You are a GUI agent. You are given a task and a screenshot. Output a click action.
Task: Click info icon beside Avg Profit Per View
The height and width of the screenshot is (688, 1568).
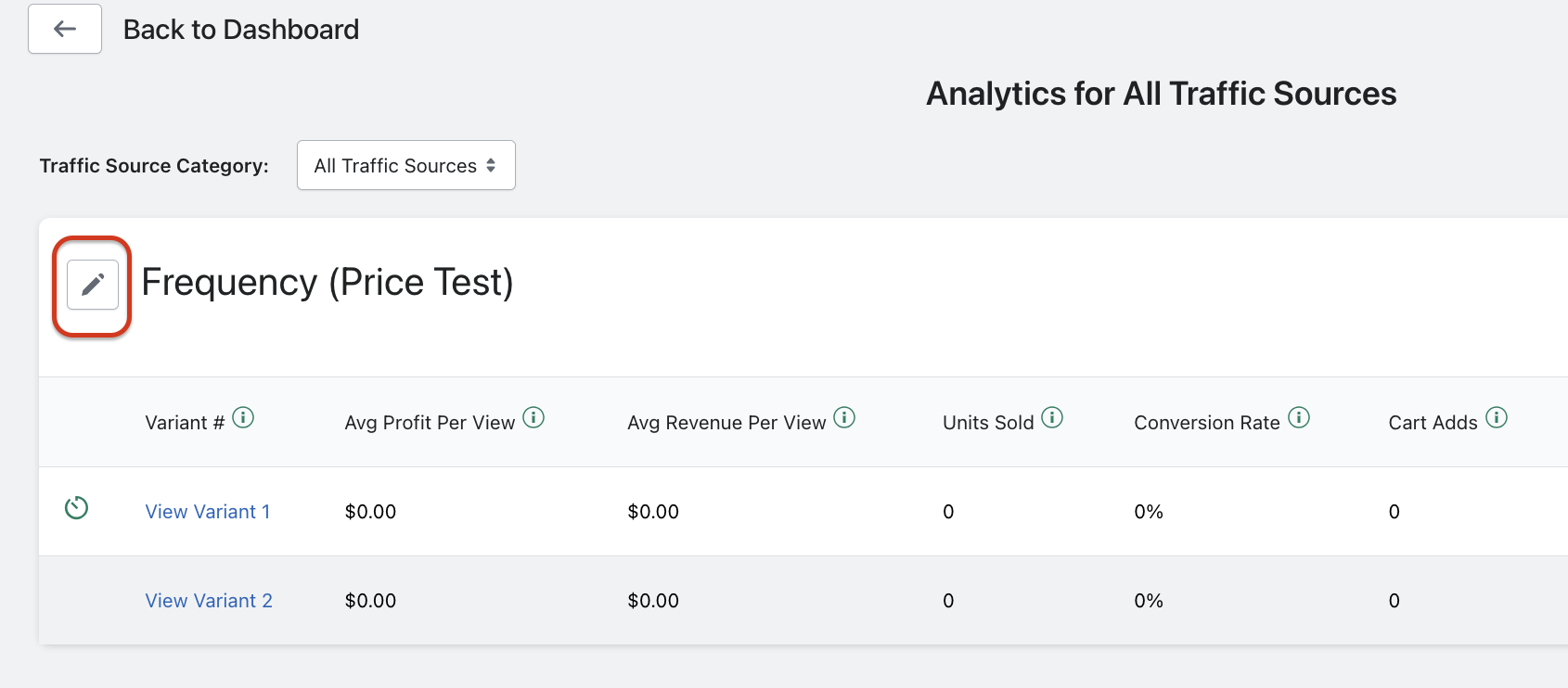533,417
